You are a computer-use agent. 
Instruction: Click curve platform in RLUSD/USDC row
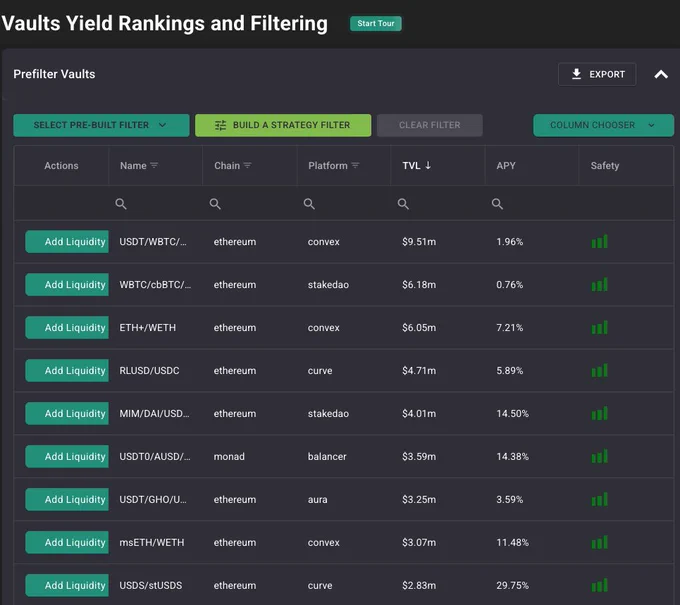320,370
